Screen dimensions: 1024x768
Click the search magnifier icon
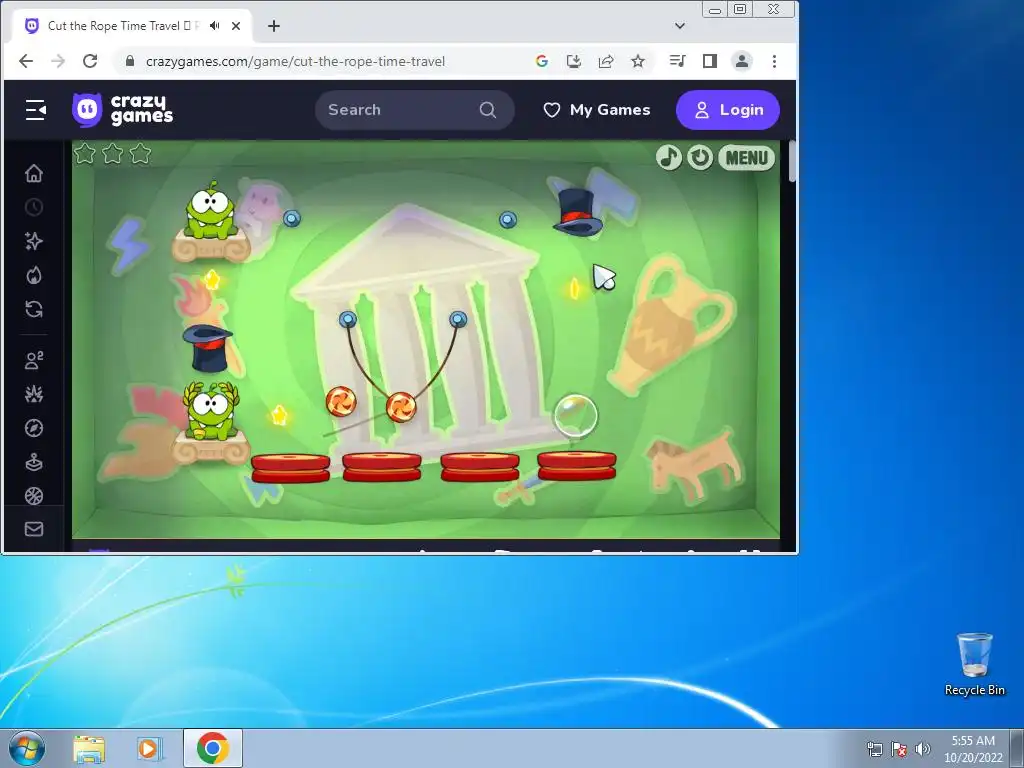tap(488, 110)
